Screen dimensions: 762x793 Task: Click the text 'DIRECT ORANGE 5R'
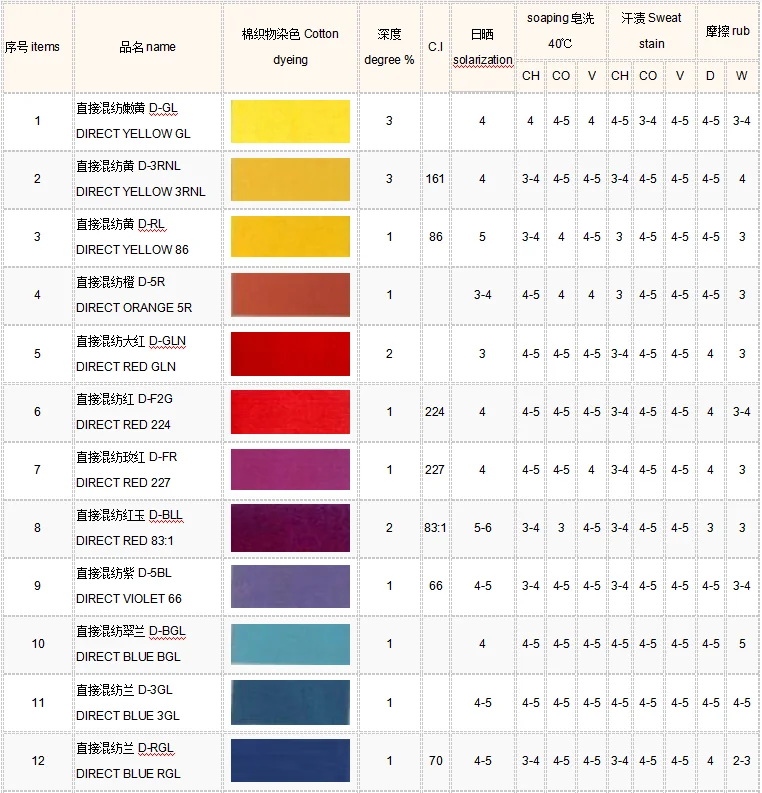point(134,308)
